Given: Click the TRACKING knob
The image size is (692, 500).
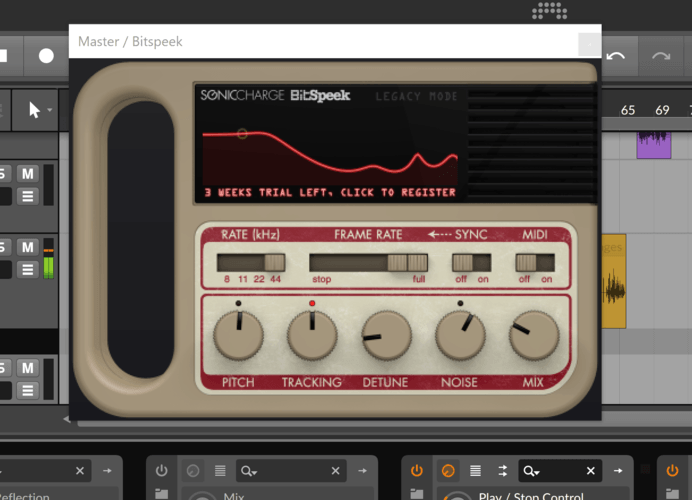Looking at the screenshot, I should tap(312, 335).
